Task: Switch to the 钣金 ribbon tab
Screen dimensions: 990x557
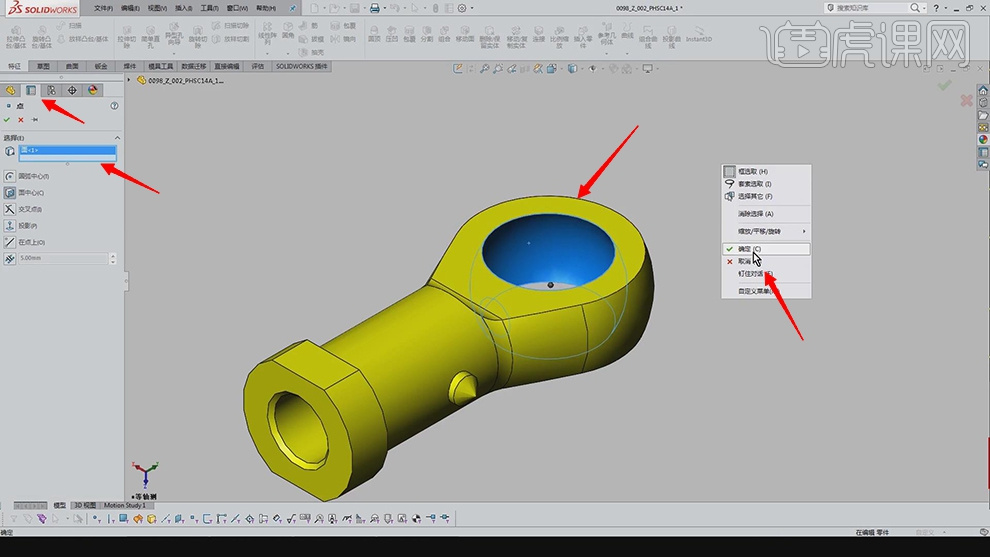Action: click(101, 66)
